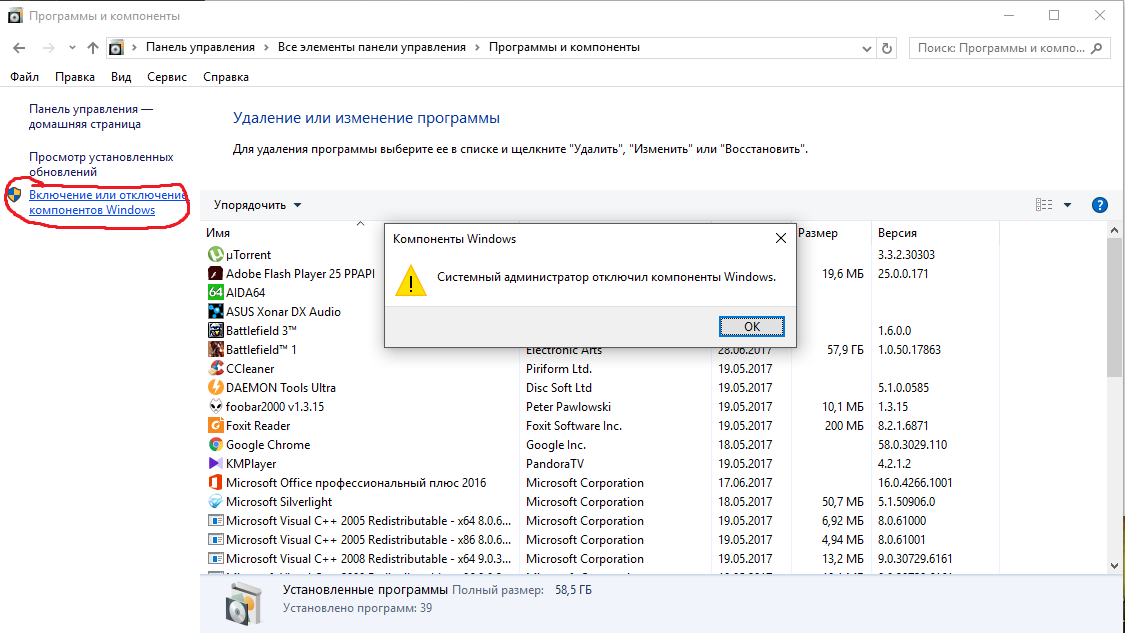This screenshot has height=633, width=1125.
Task: Open the Упорядочить dropdown
Action: click(x=257, y=205)
